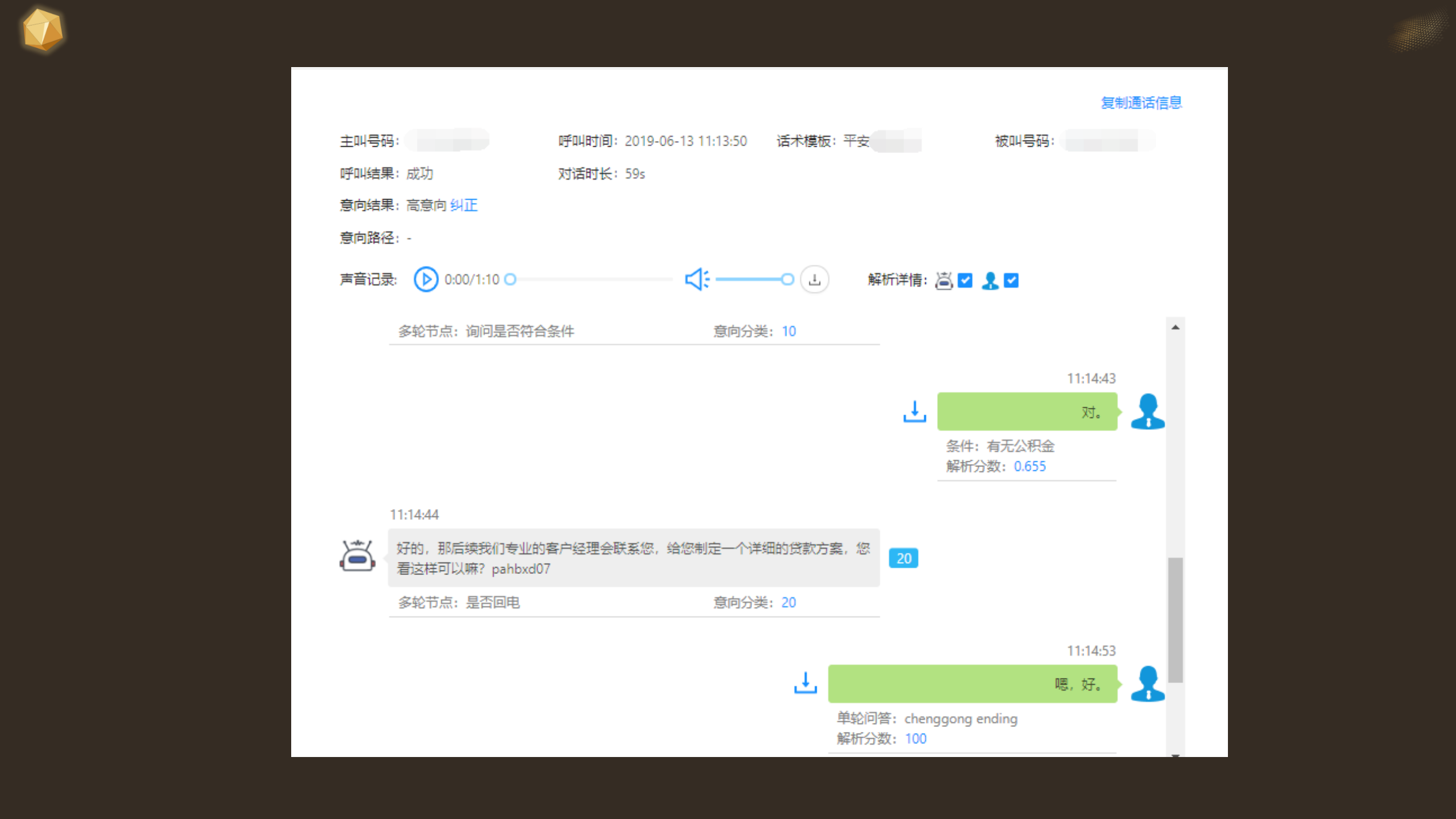Click 多轮节点：询问是否符合条件 text
The image size is (1456, 819).
point(486,331)
